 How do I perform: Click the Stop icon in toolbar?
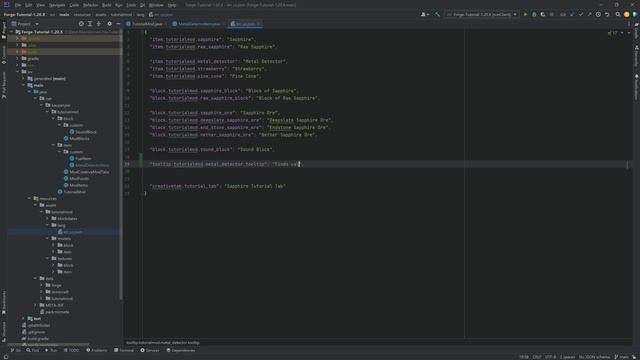click(x=551, y=14)
